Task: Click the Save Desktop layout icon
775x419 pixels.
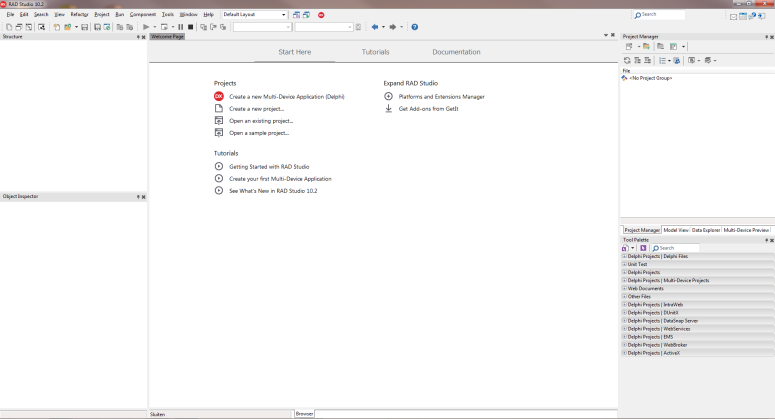Action: coord(297,15)
